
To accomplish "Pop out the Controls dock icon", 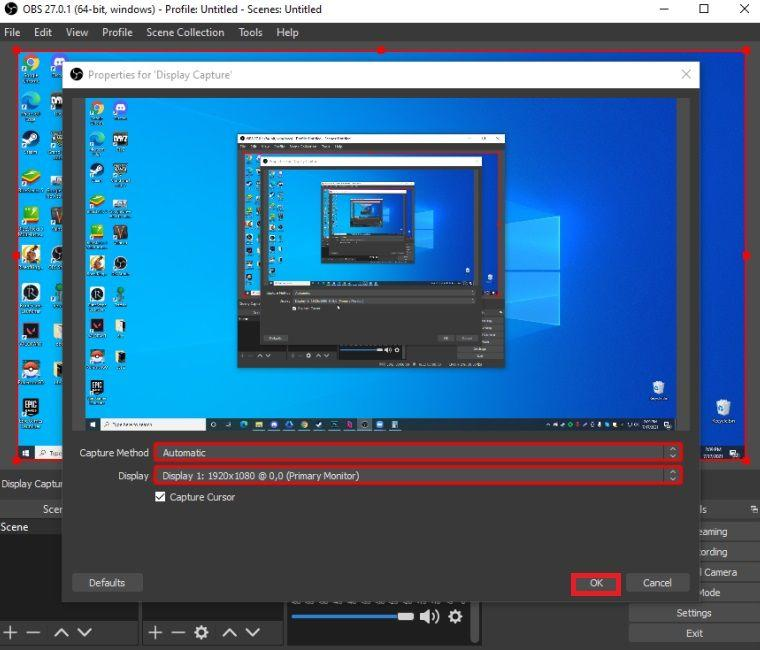I will click(754, 509).
